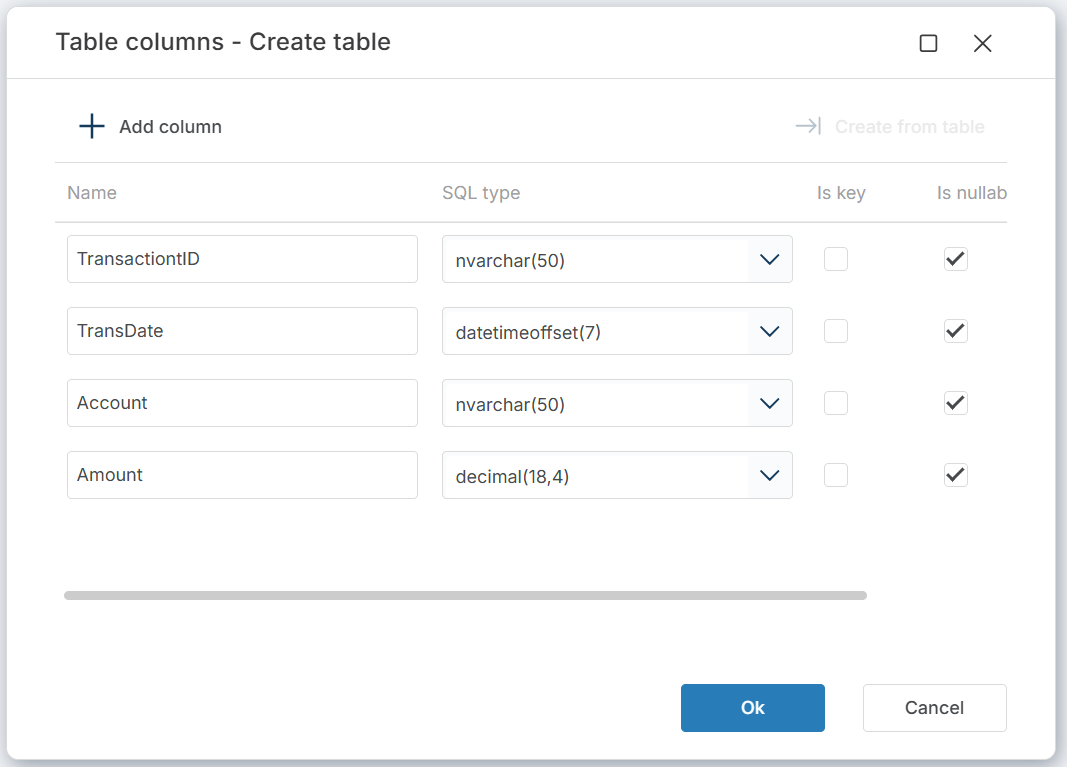Uncheck Is nullable for TransDate
The height and width of the screenshot is (767, 1067).
click(955, 331)
